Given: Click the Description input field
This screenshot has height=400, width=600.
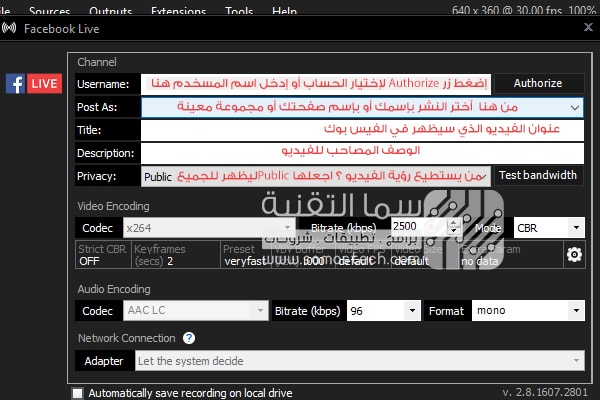Looking at the screenshot, I should coord(362,153).
